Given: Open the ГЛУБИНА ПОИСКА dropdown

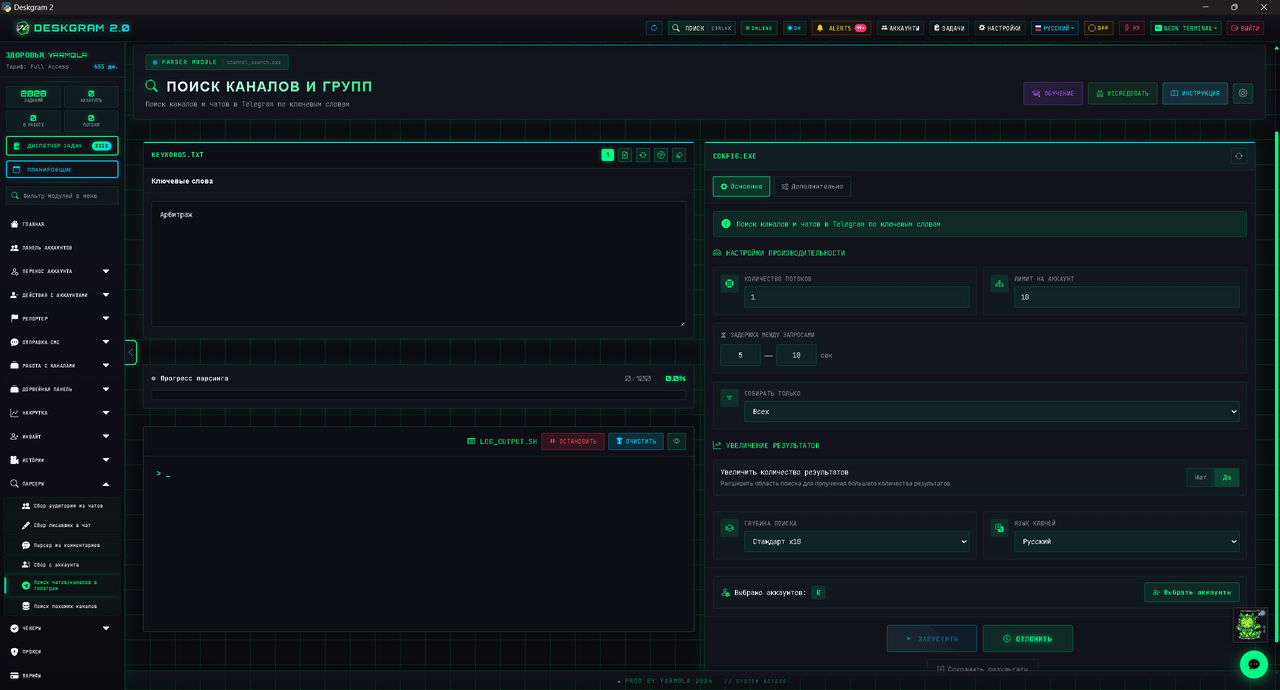Looking at the screenshot, I should [x=857, y=541].
